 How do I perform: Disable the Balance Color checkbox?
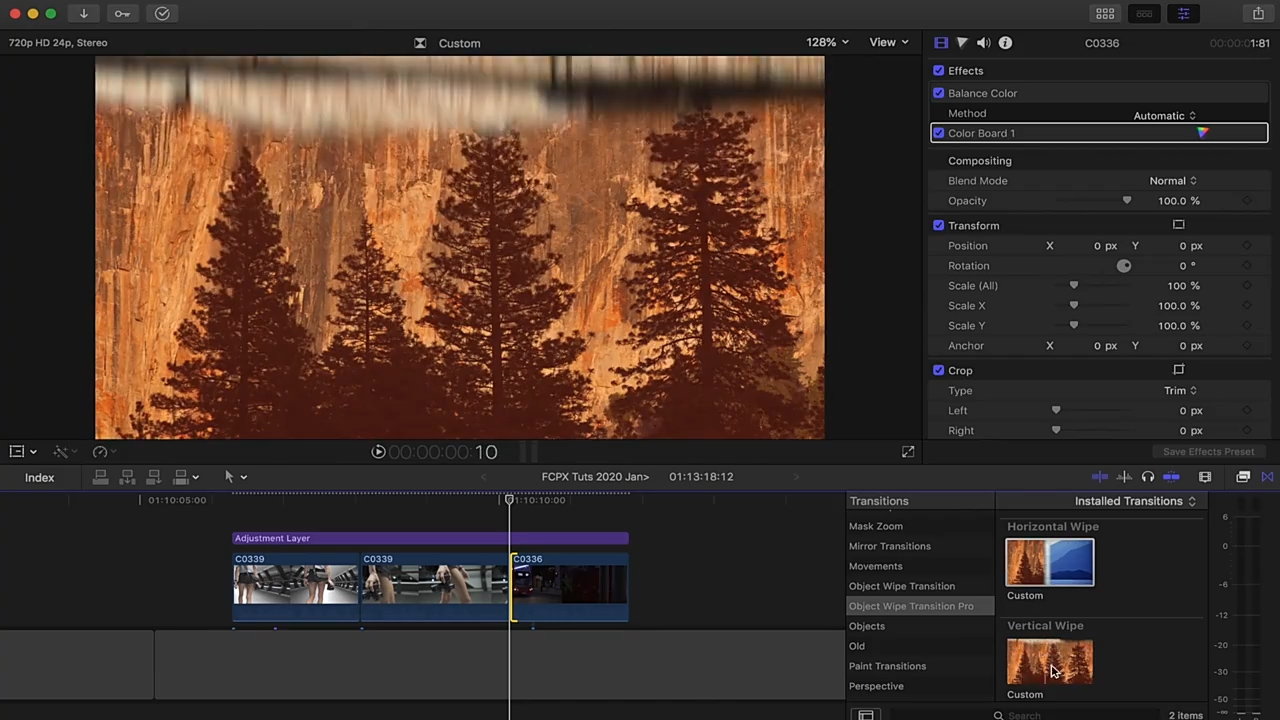[x=938, y=93]
